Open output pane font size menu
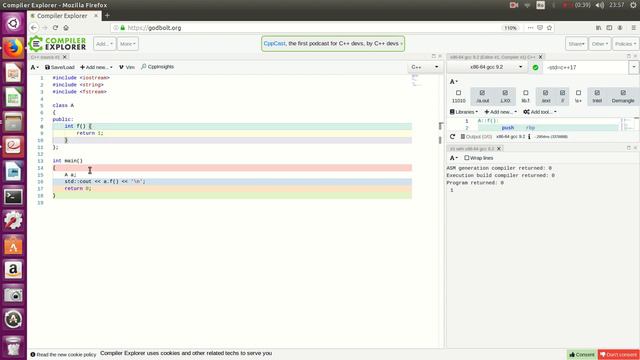Viewport: 640px width, 360px height. 453,158
